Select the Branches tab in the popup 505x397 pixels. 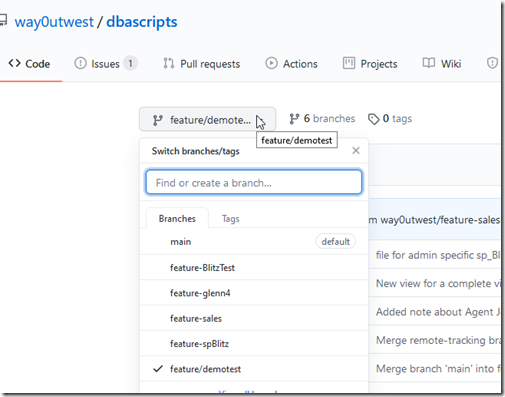click(177, 219)
